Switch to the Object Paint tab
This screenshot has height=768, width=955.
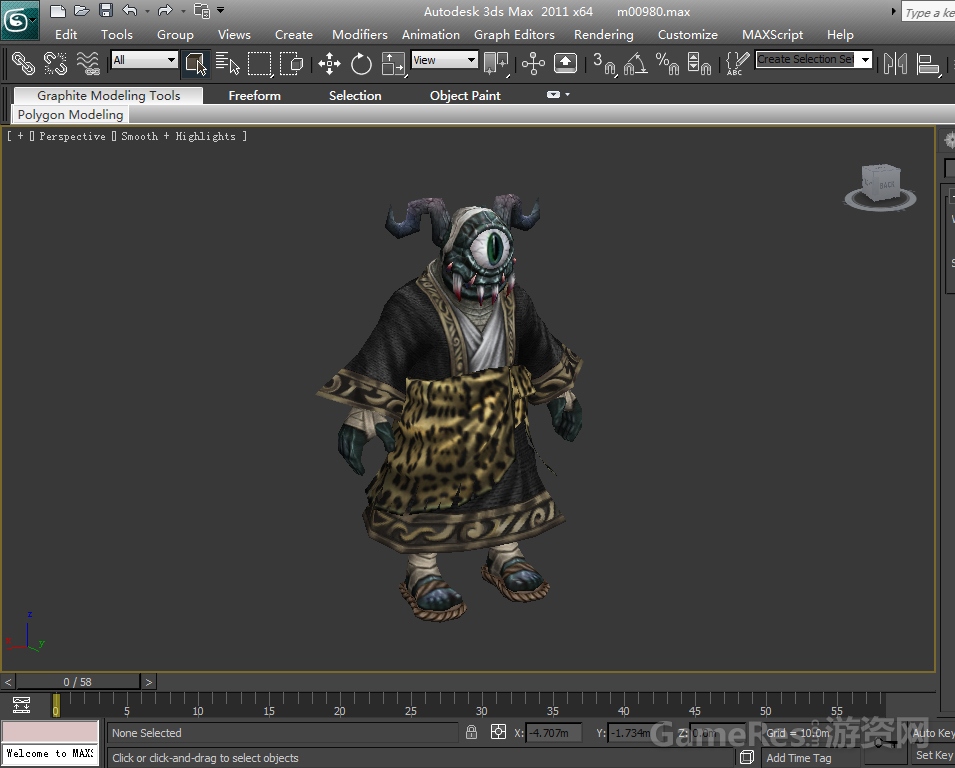point(465,96)
